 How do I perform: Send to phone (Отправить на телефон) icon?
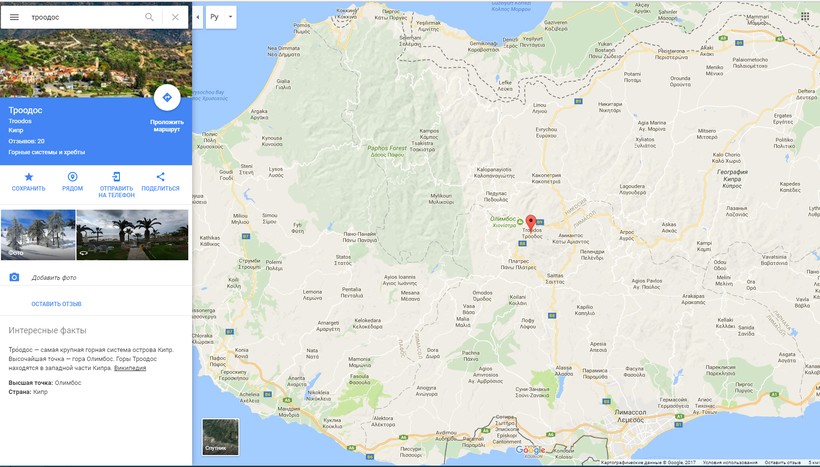[116, 177]
